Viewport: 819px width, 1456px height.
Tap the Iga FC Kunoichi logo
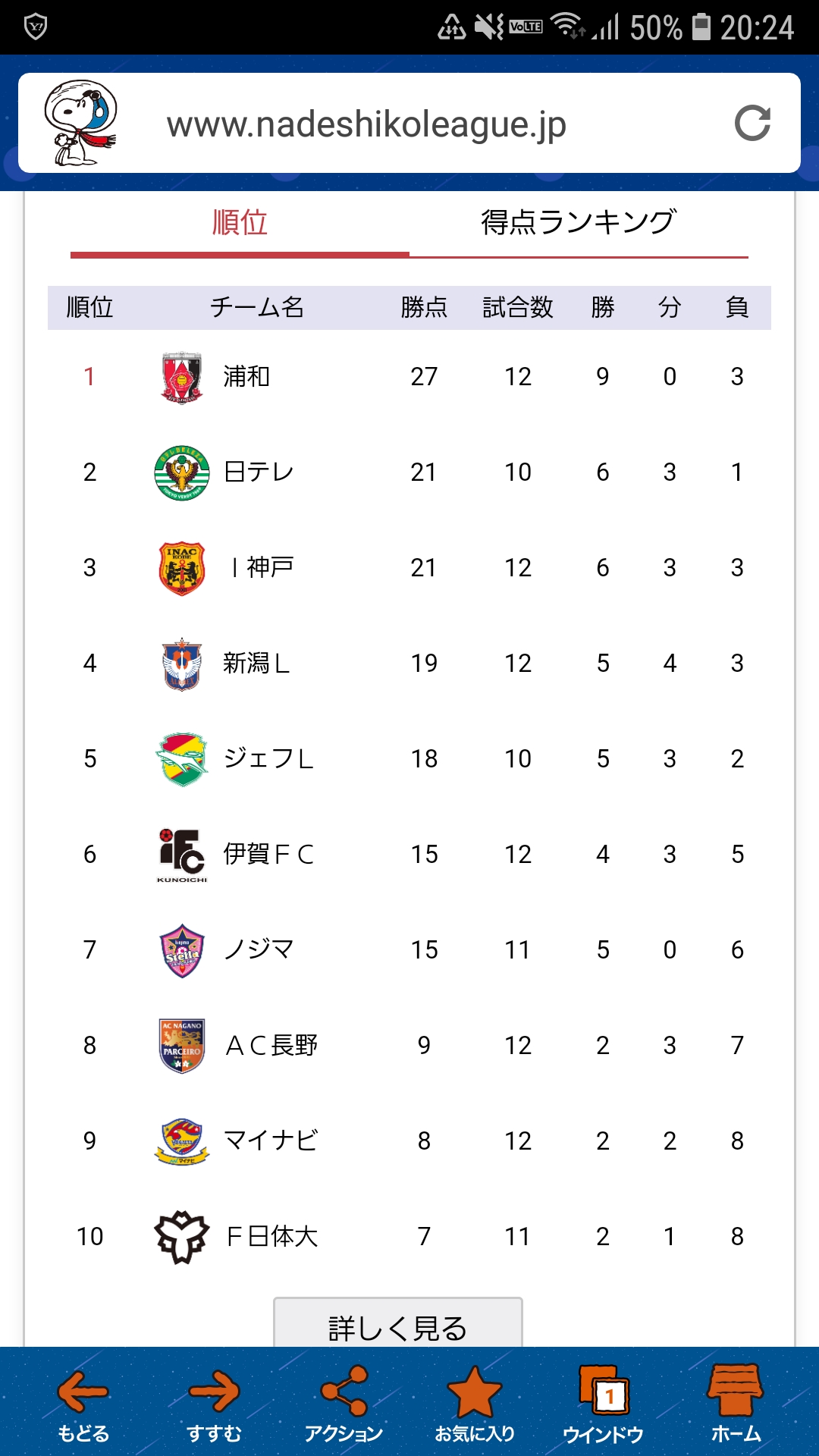pos(182,855)
